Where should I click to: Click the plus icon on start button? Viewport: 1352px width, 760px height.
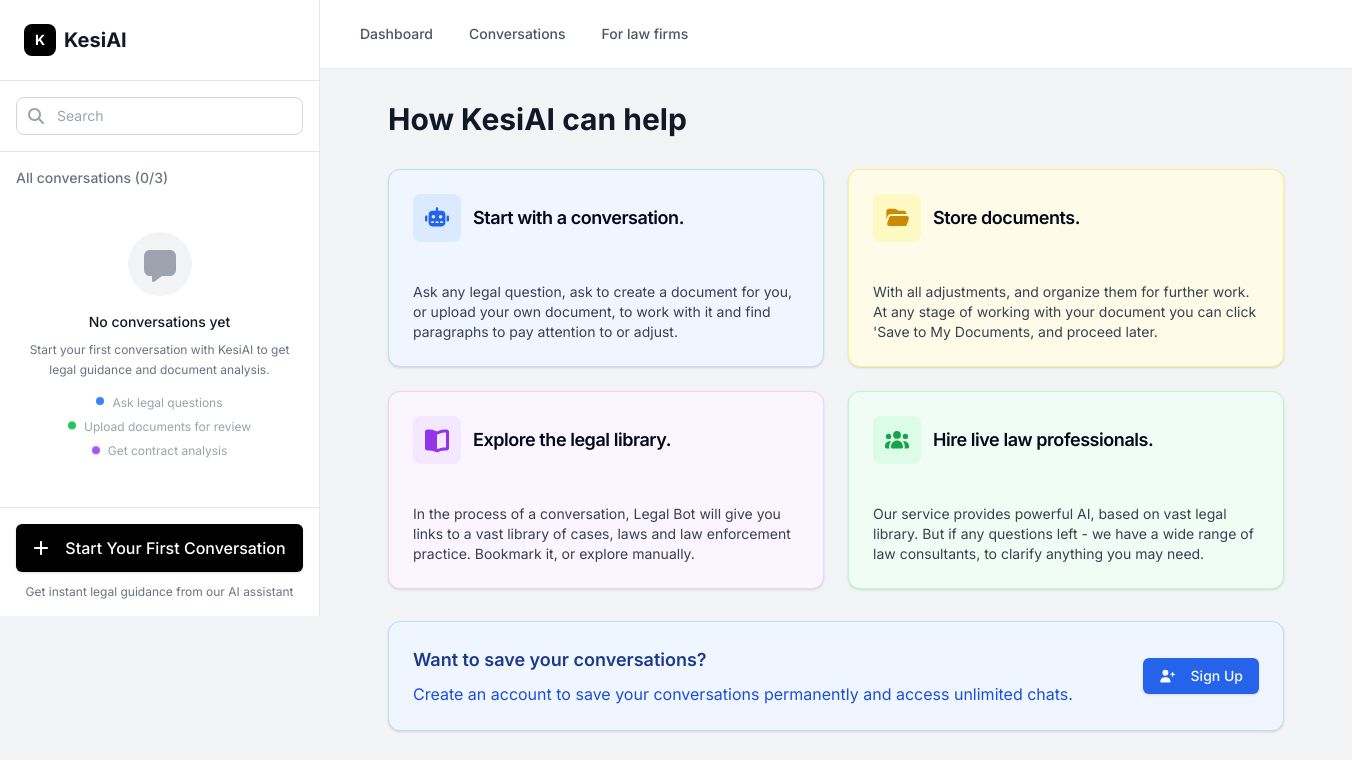click(41, 548)
